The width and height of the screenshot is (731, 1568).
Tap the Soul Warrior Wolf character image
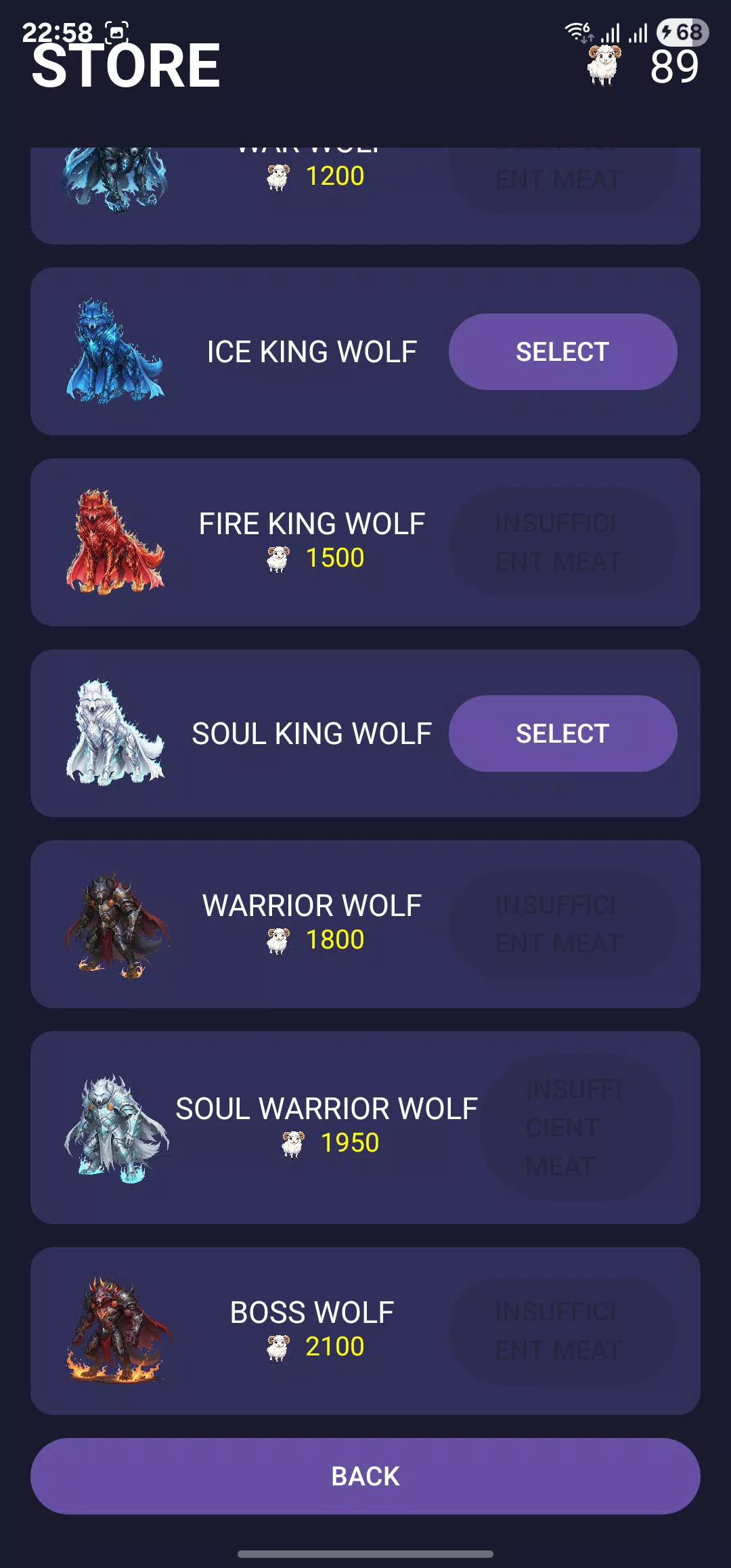pos(116,1129)
